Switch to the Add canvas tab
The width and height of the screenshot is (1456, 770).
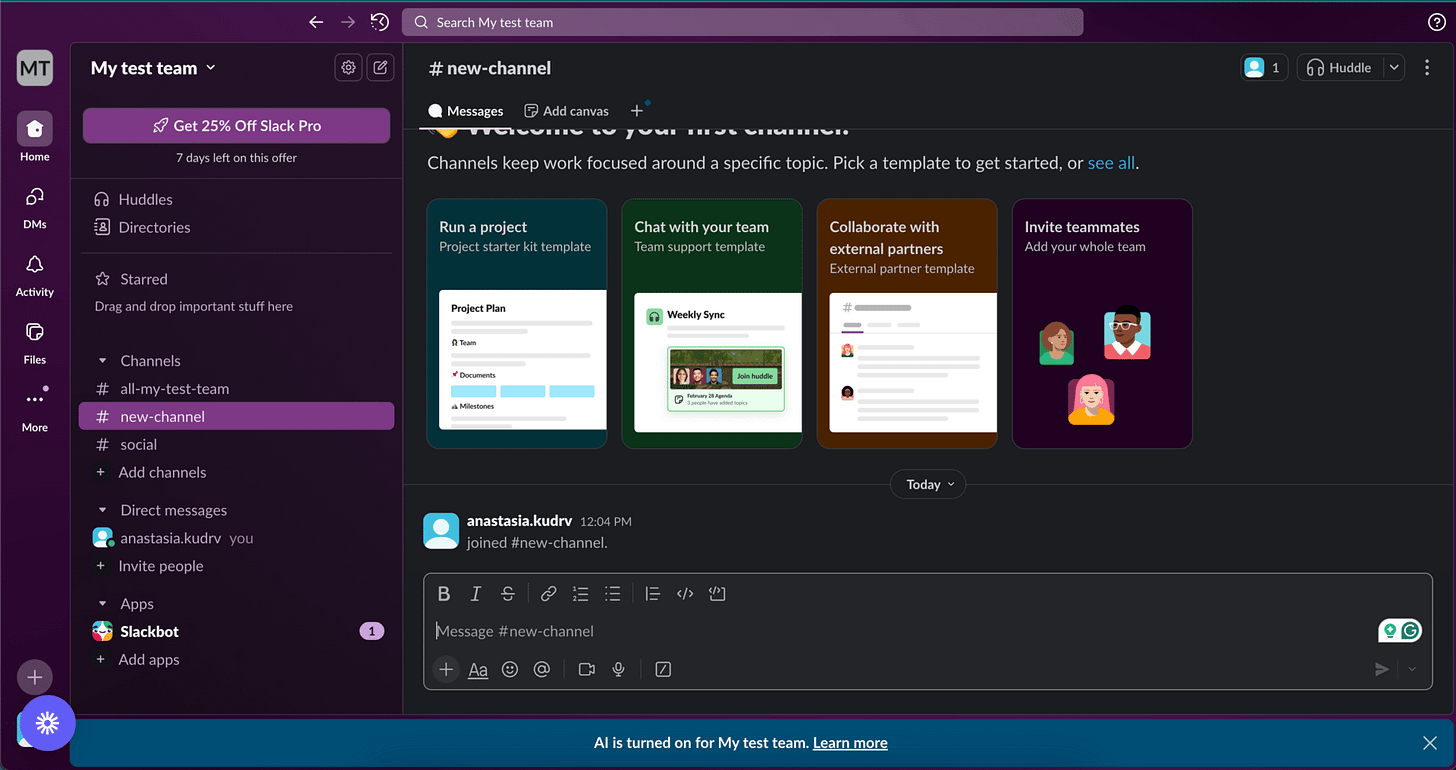(x=566, y=111)
